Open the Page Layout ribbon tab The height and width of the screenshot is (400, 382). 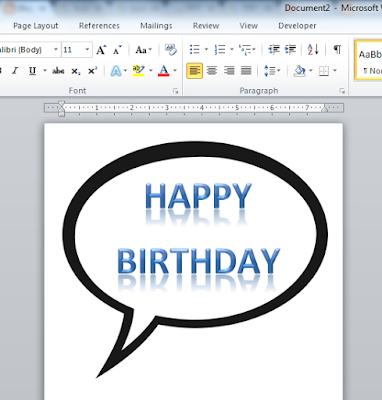point(36,26)
